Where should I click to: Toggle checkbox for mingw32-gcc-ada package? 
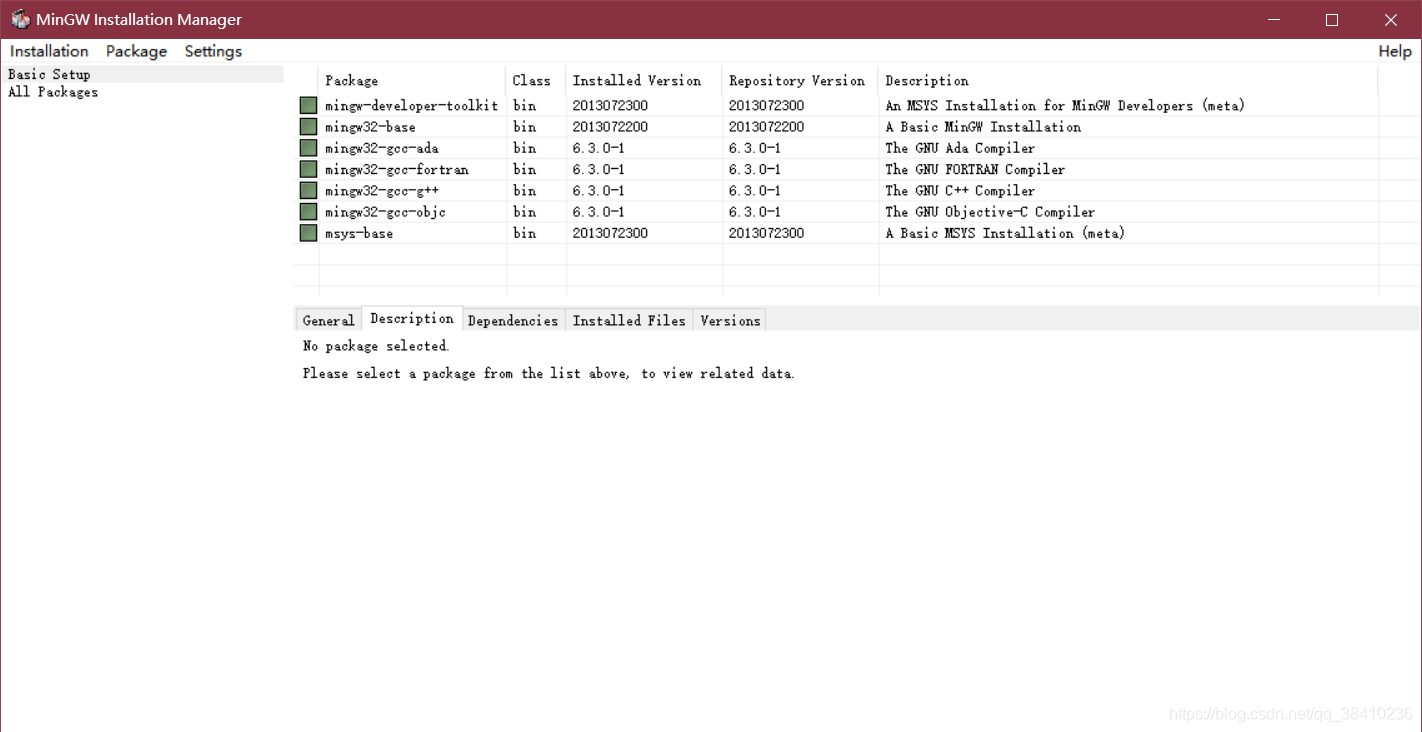(x=308, y=148)
